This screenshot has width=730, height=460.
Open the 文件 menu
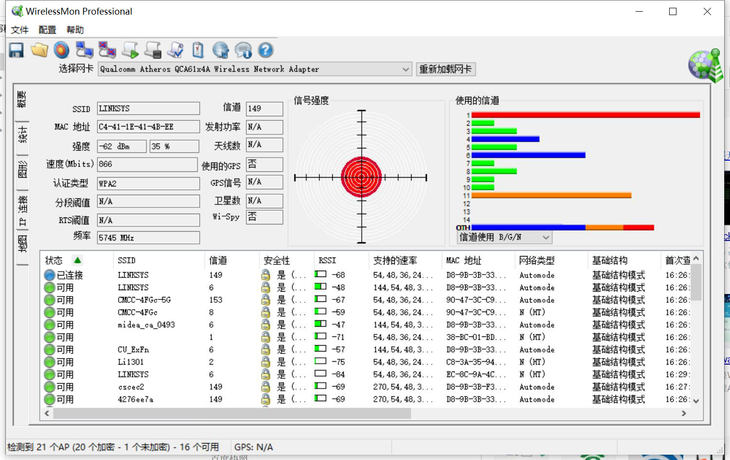(x=20, y=30)
